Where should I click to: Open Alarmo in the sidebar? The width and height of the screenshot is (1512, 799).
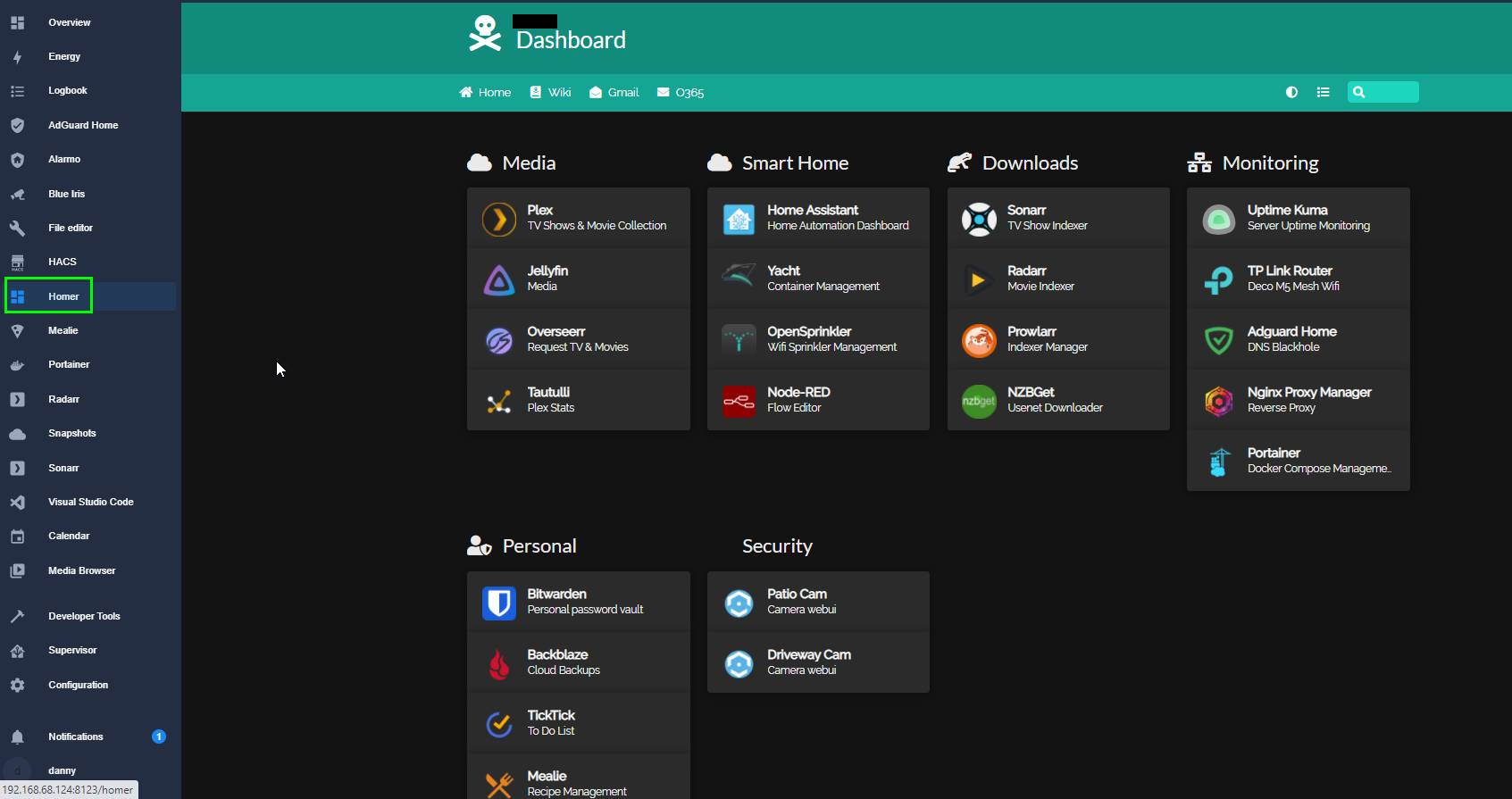(89, 159)
